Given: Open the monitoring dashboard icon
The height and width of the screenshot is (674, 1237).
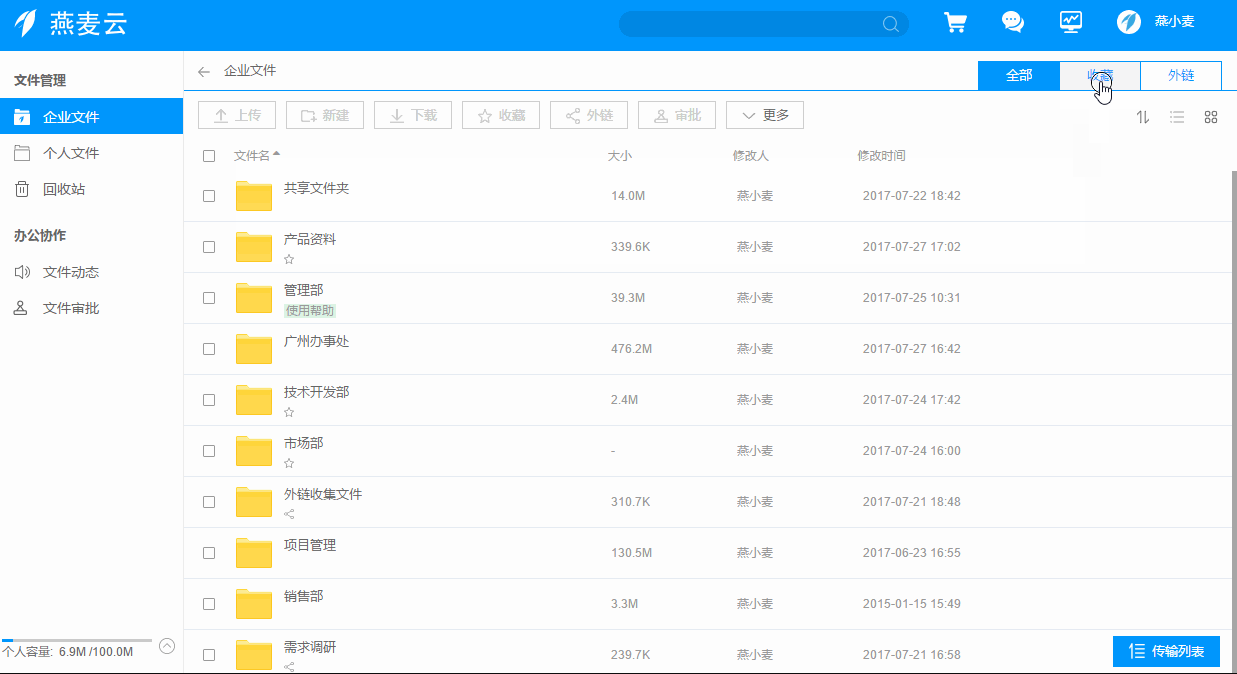Looking at the screenshot, I should tap(1071, 21).
